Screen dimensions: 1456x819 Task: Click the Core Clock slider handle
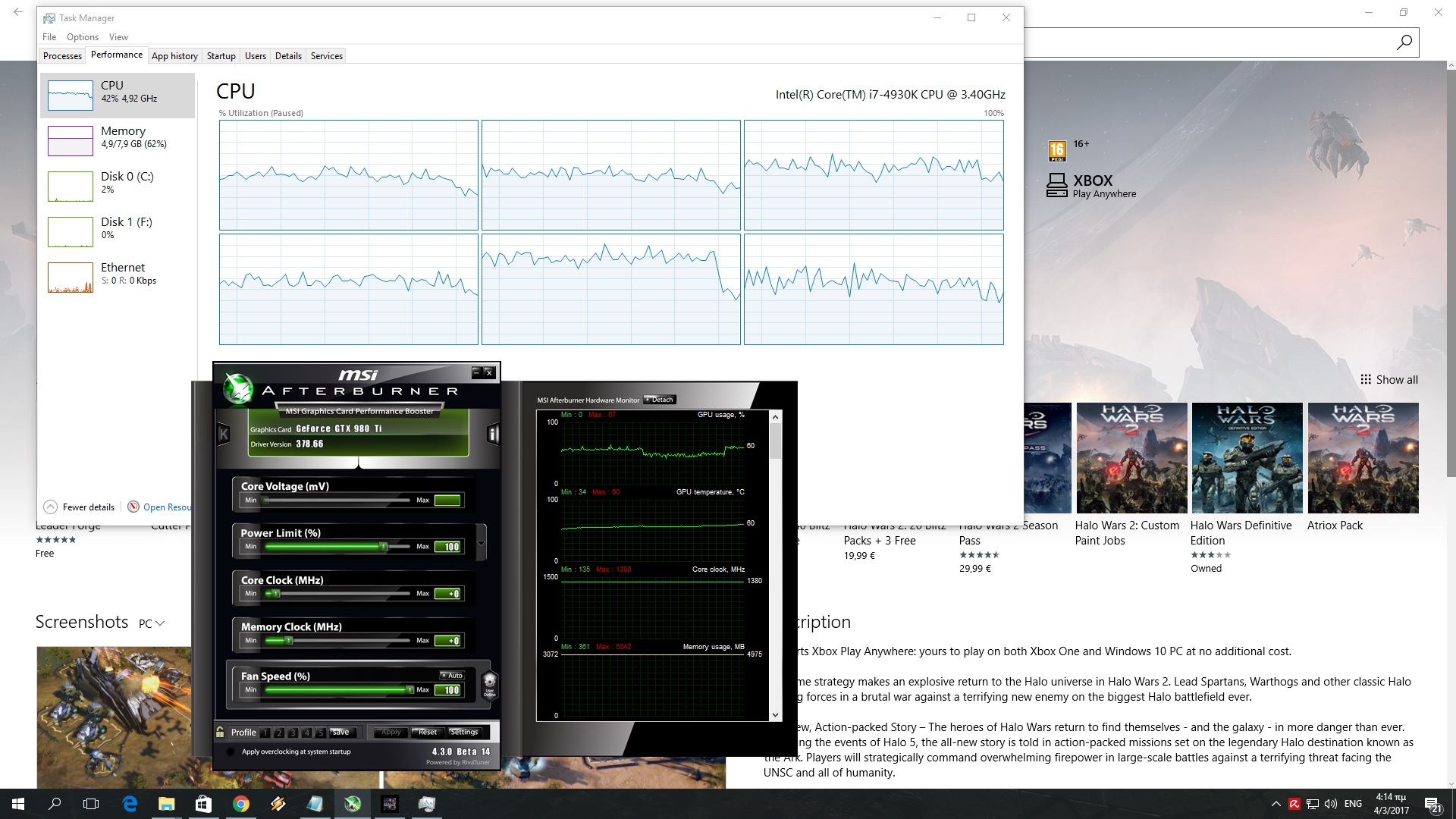click(275, 594)
